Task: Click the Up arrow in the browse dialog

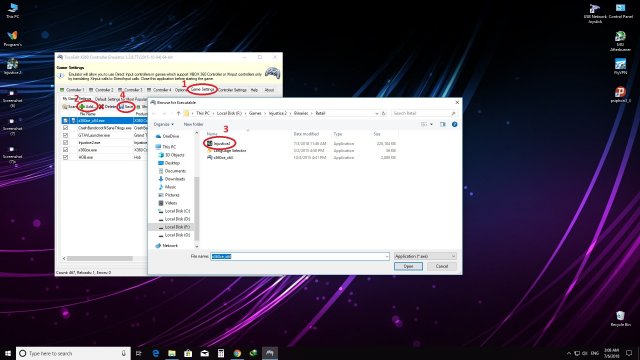Action: pyautogui.click(x=178, y=113)
